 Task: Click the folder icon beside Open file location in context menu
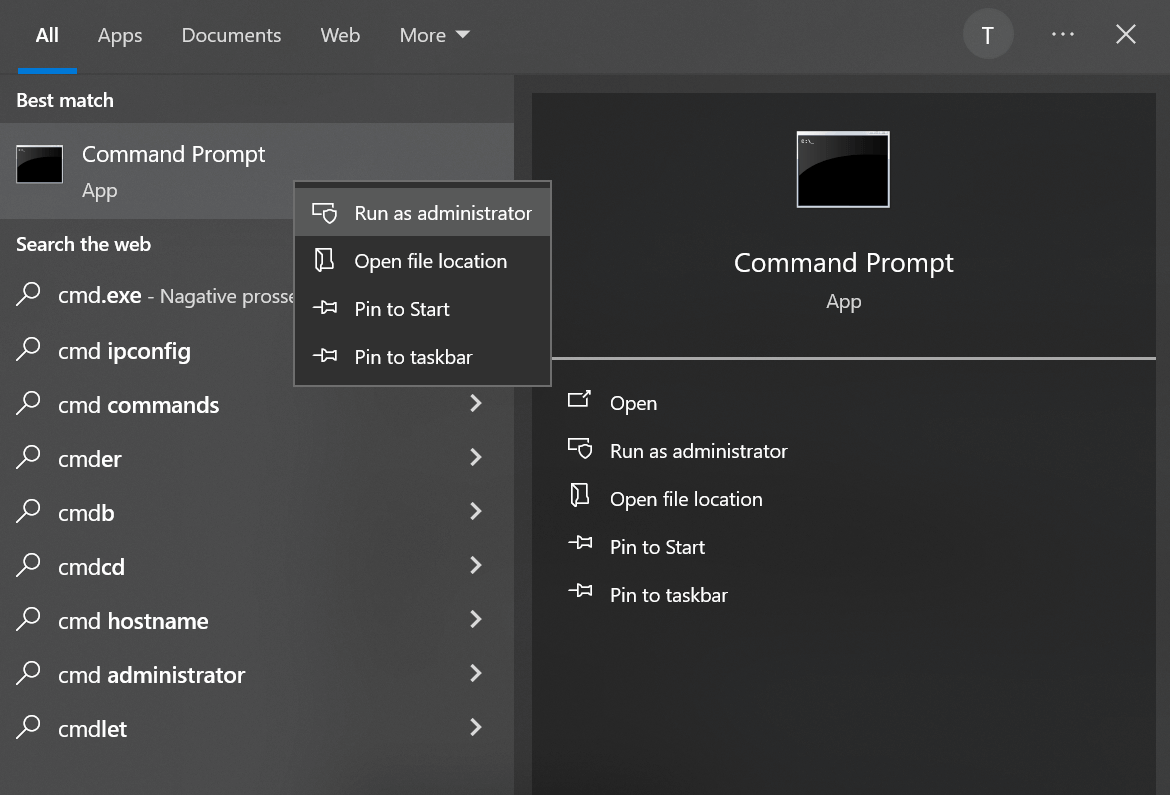pos(324,261)
